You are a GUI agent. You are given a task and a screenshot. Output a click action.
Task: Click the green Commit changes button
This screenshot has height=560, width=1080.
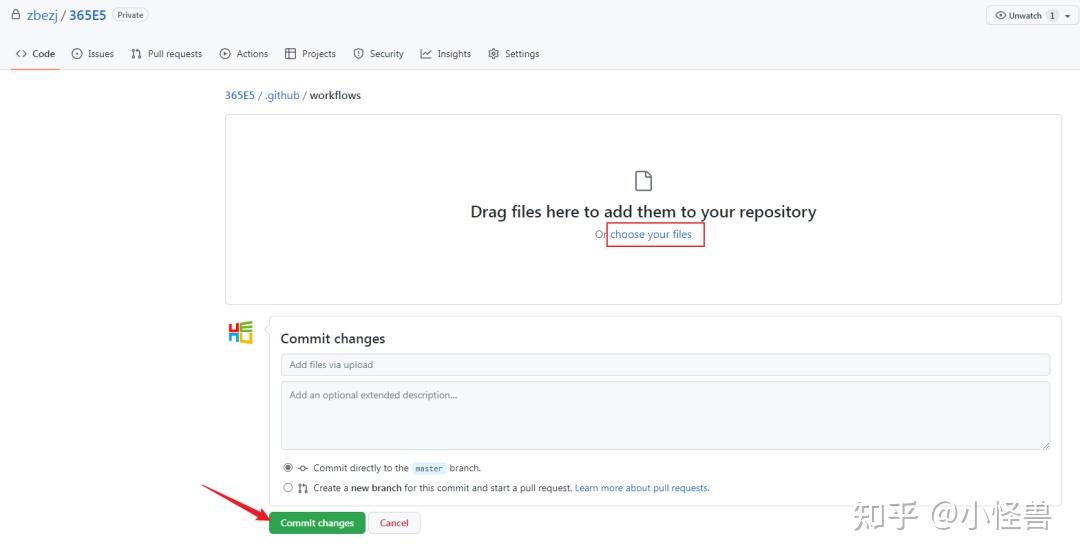coord(316,523)
